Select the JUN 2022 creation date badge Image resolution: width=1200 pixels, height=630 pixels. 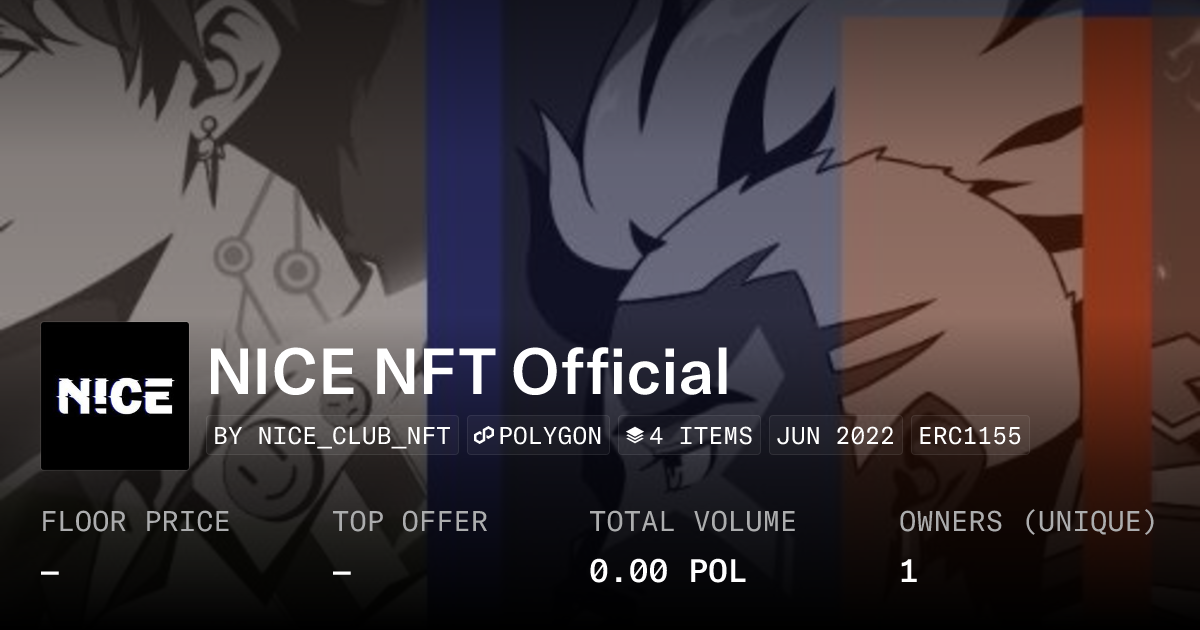click(835, 436)
